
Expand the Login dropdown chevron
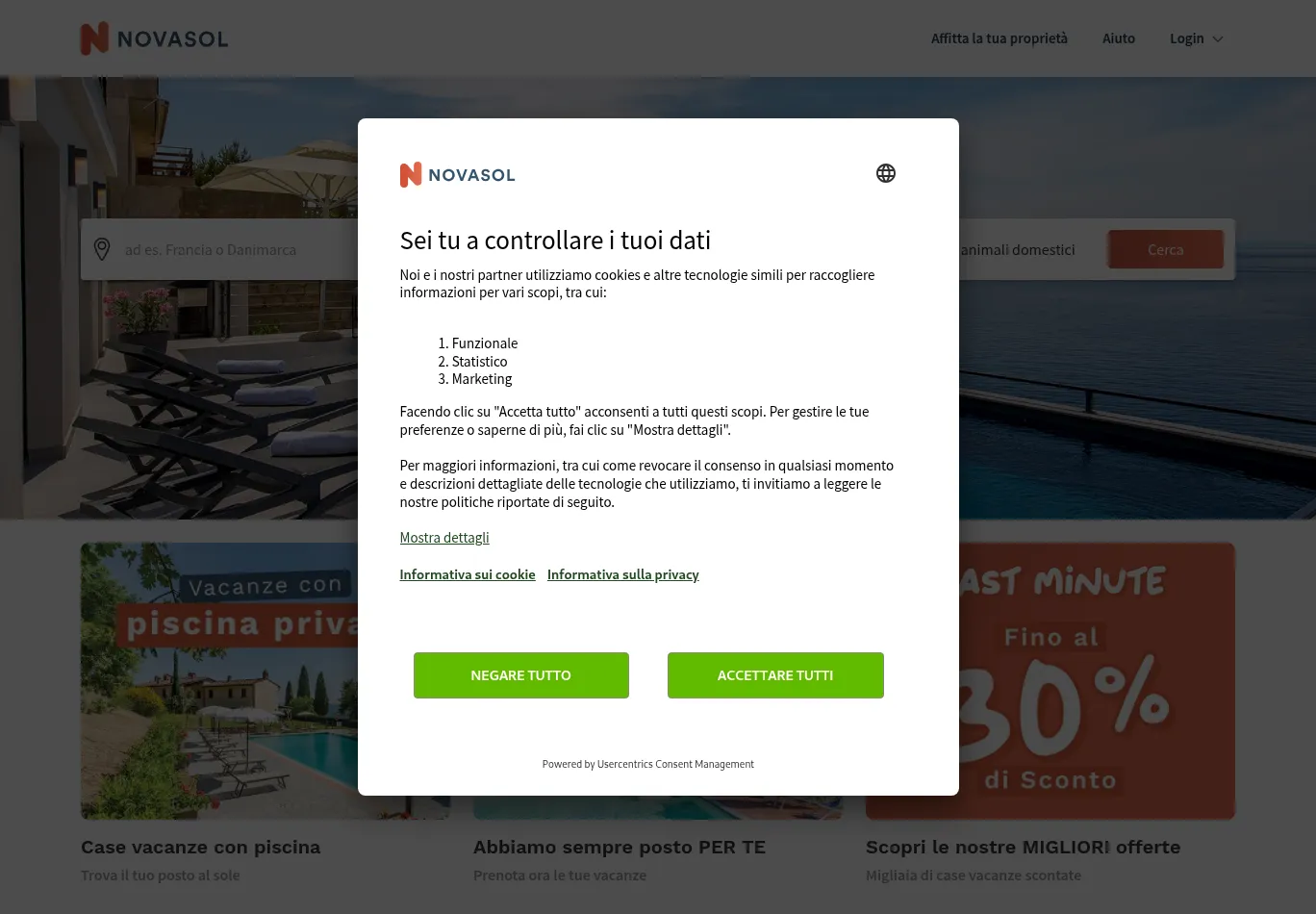[x=1218, y=39]
